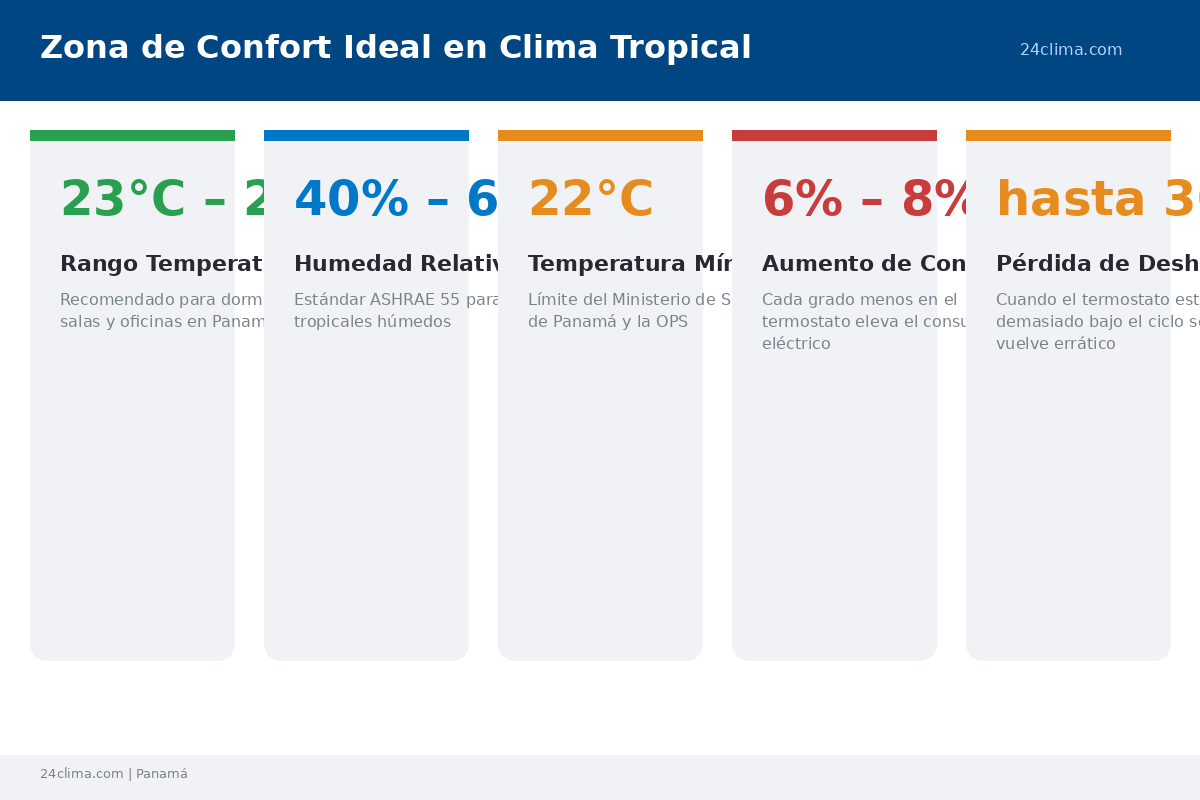This screenshot has height=800, width=1200.
Task: Click the orange bar above the 22°C card
Action: pyautogui.click(x=600, y=135)
